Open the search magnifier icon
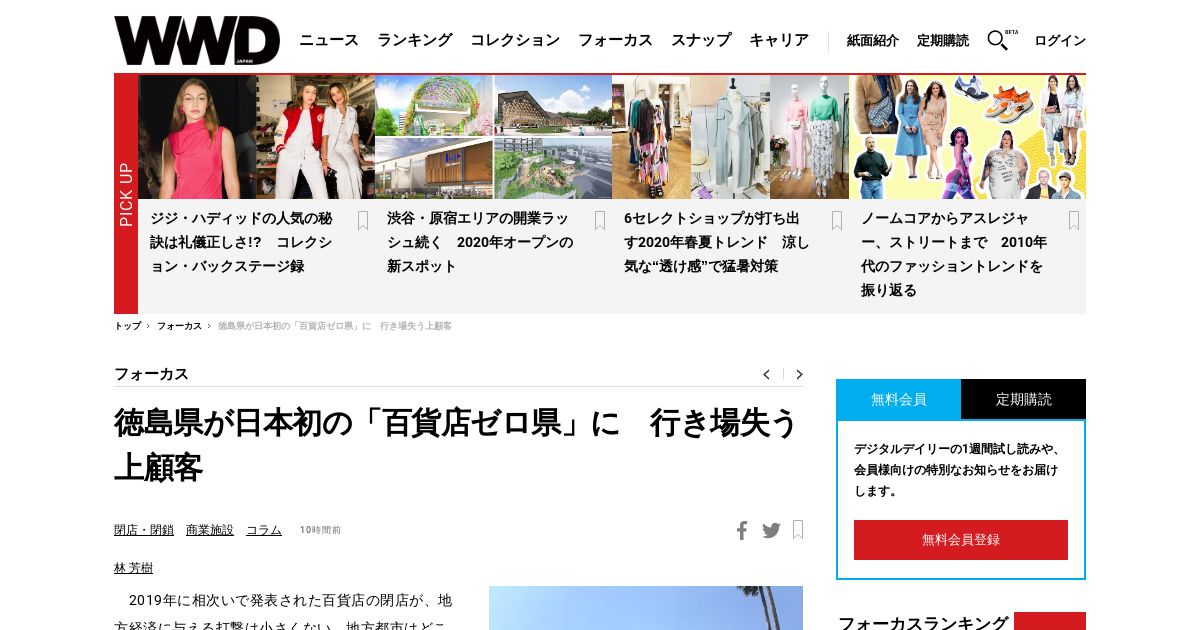Viewport: 1200px width, 630px height. tap(997, 40)
